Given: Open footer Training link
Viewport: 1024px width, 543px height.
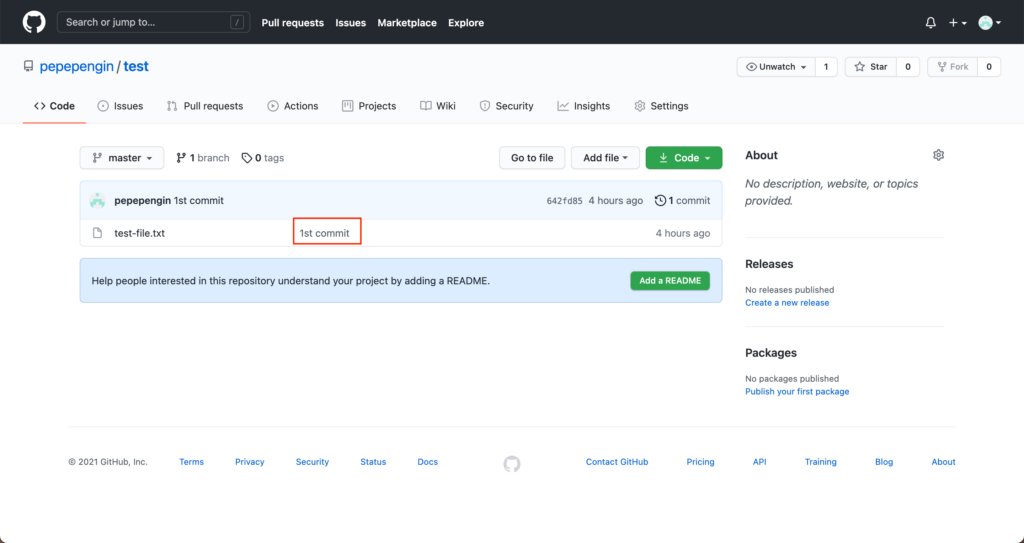Looking at the screenshot, I should click(820, 462).
